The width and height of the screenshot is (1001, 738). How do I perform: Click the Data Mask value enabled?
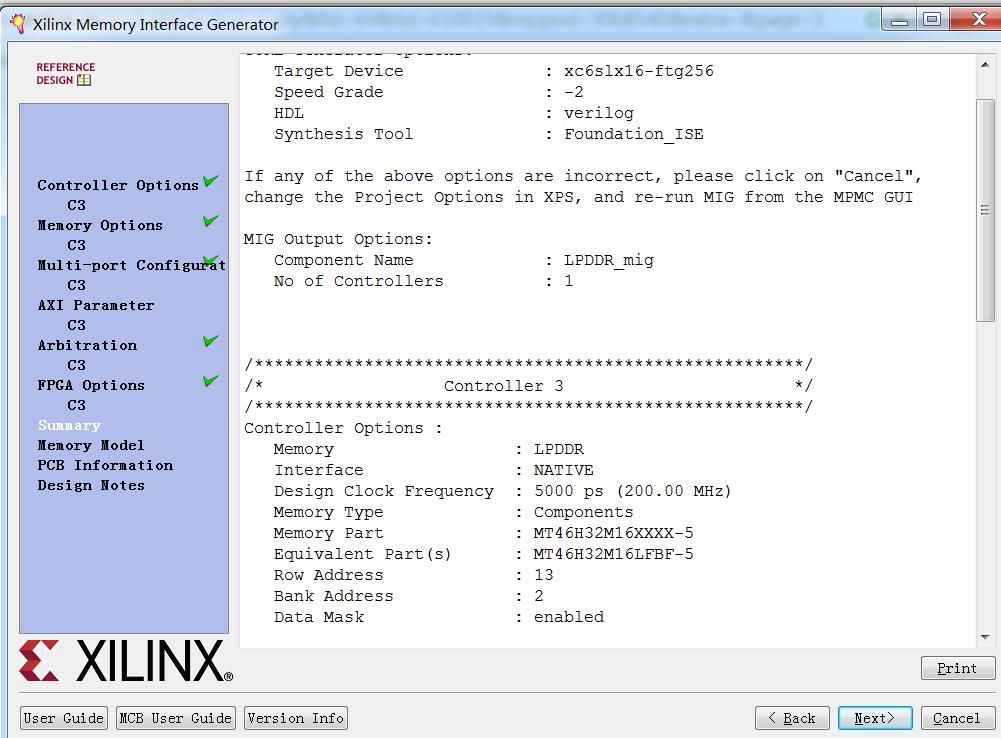coord(569,617)
